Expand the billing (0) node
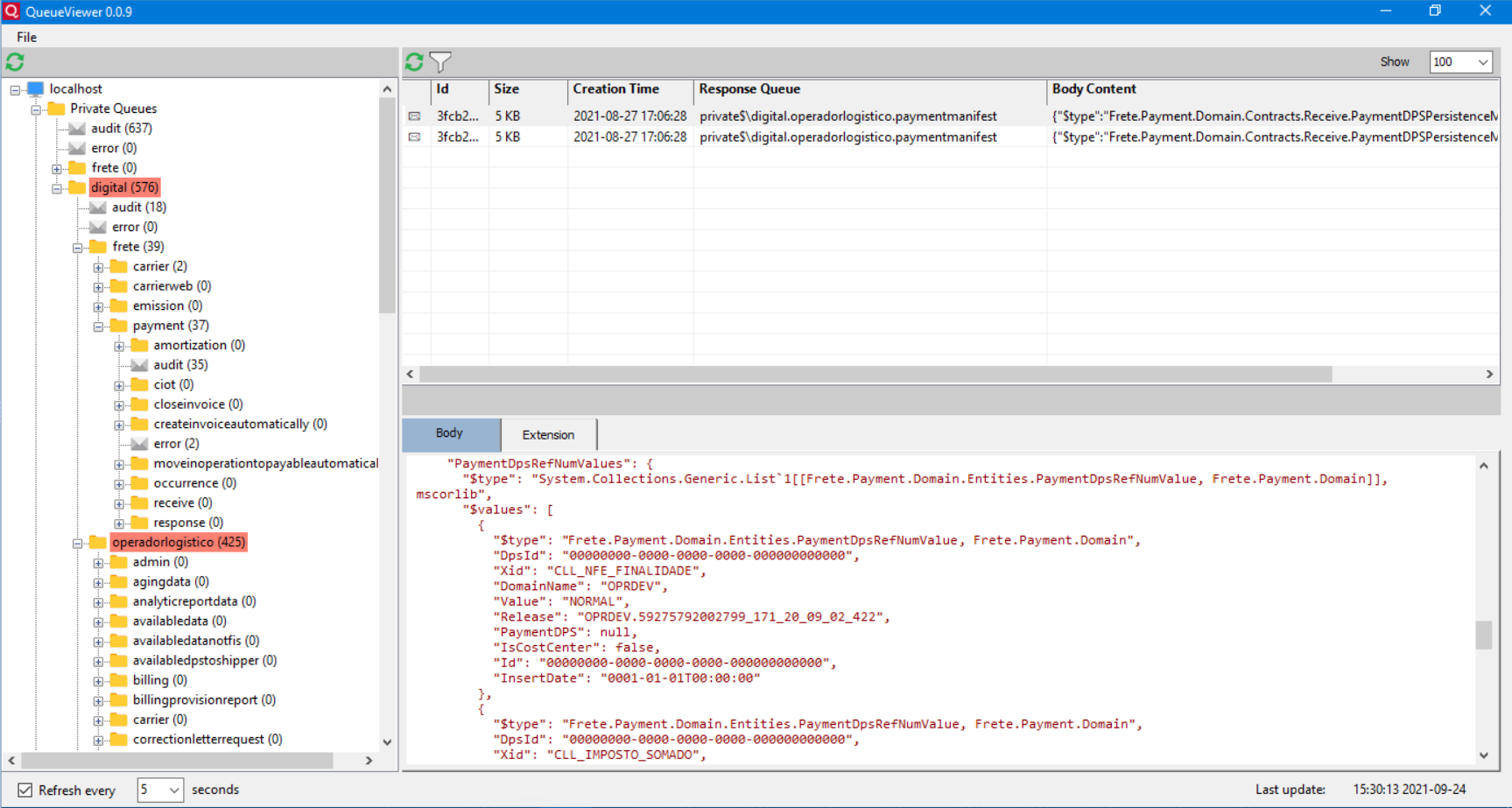1512x808 pixels. (98, 680)
